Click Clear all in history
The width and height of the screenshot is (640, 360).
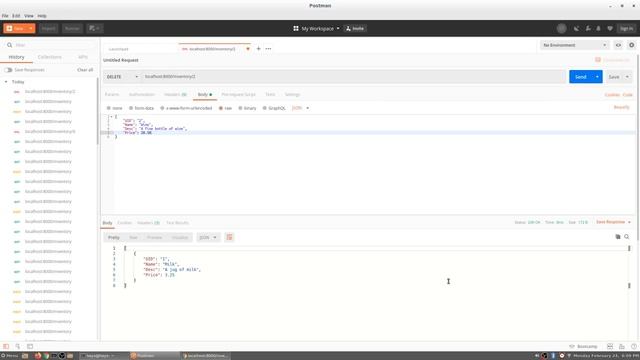click(x=85, y=70)
